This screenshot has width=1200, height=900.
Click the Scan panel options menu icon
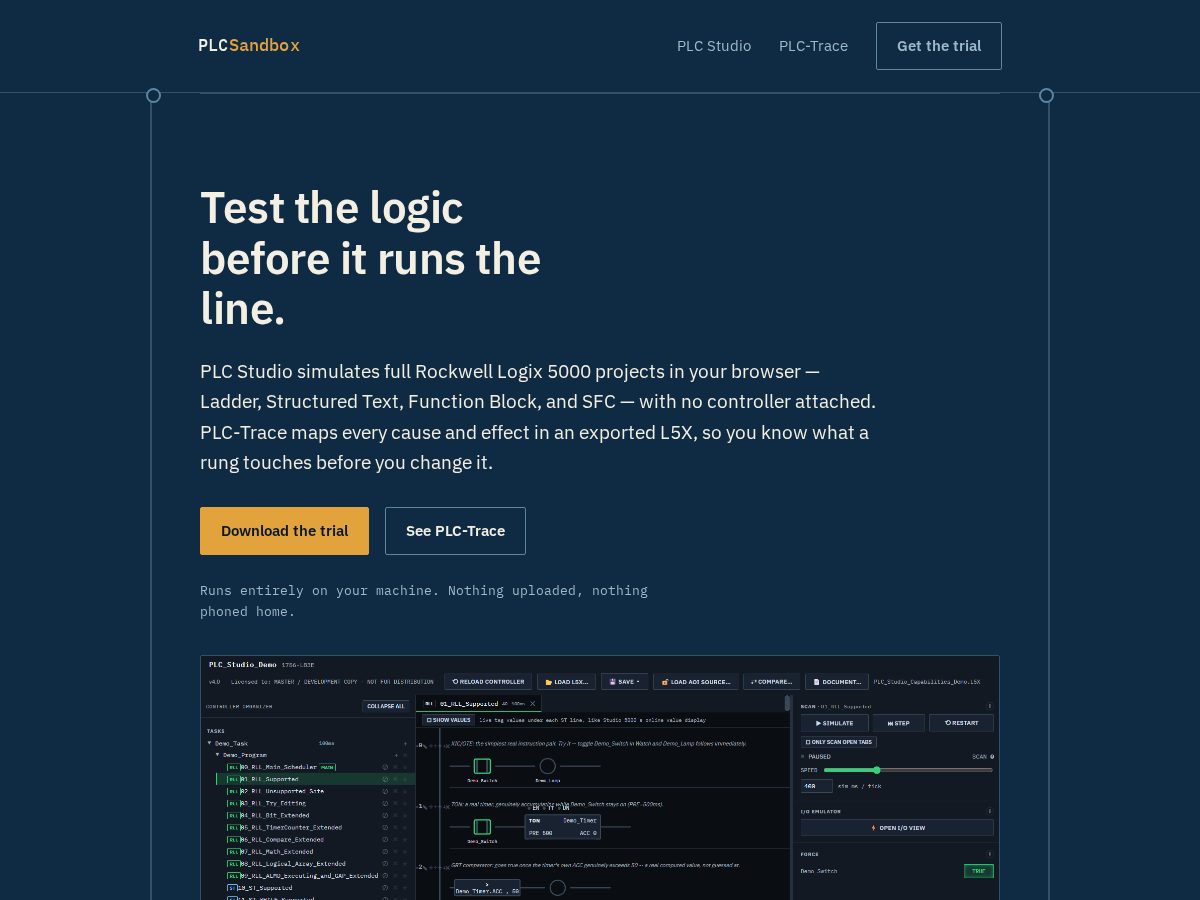point(990,706)
